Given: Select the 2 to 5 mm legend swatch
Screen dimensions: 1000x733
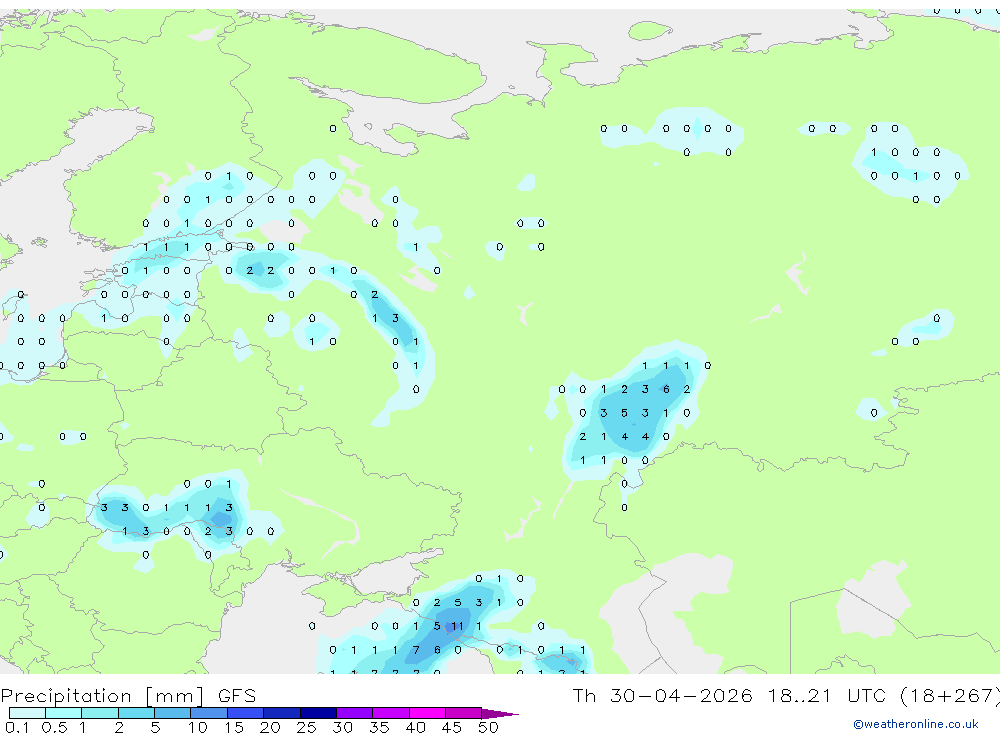Looking at the screenshot, I should [136, 713].
